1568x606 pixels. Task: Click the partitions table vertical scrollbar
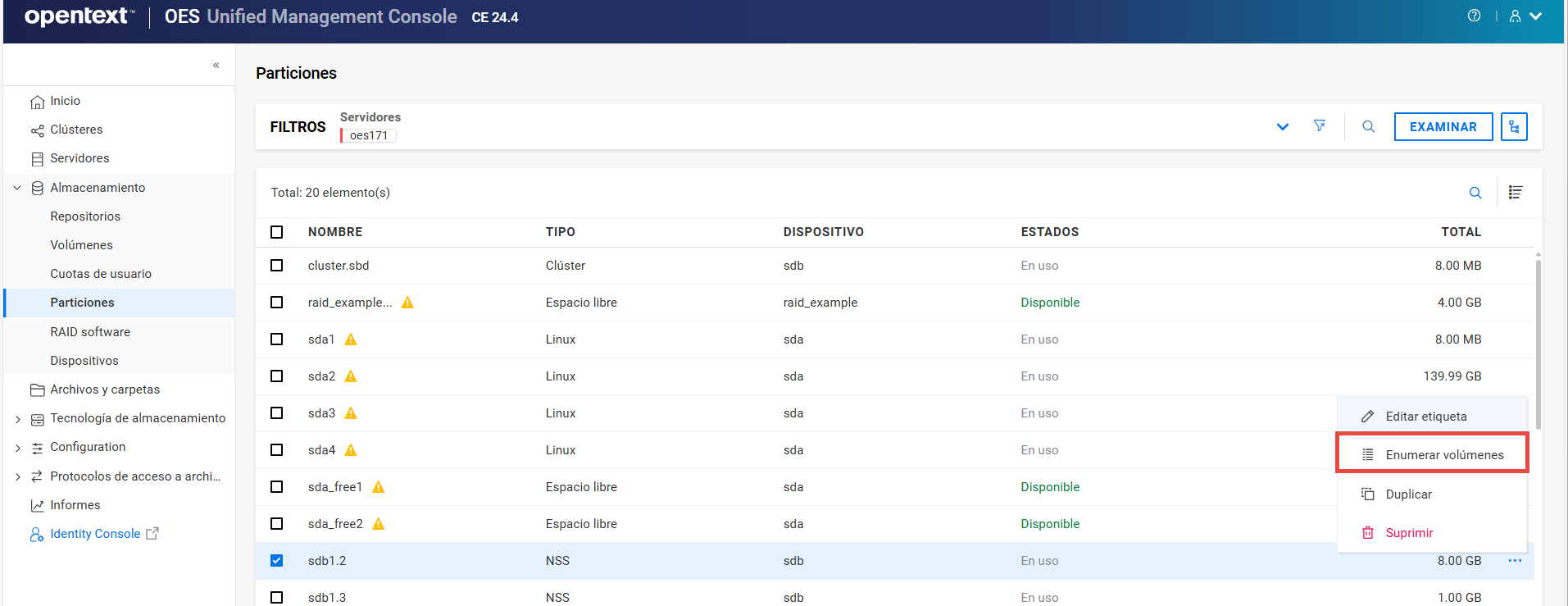pos(1538,344)
